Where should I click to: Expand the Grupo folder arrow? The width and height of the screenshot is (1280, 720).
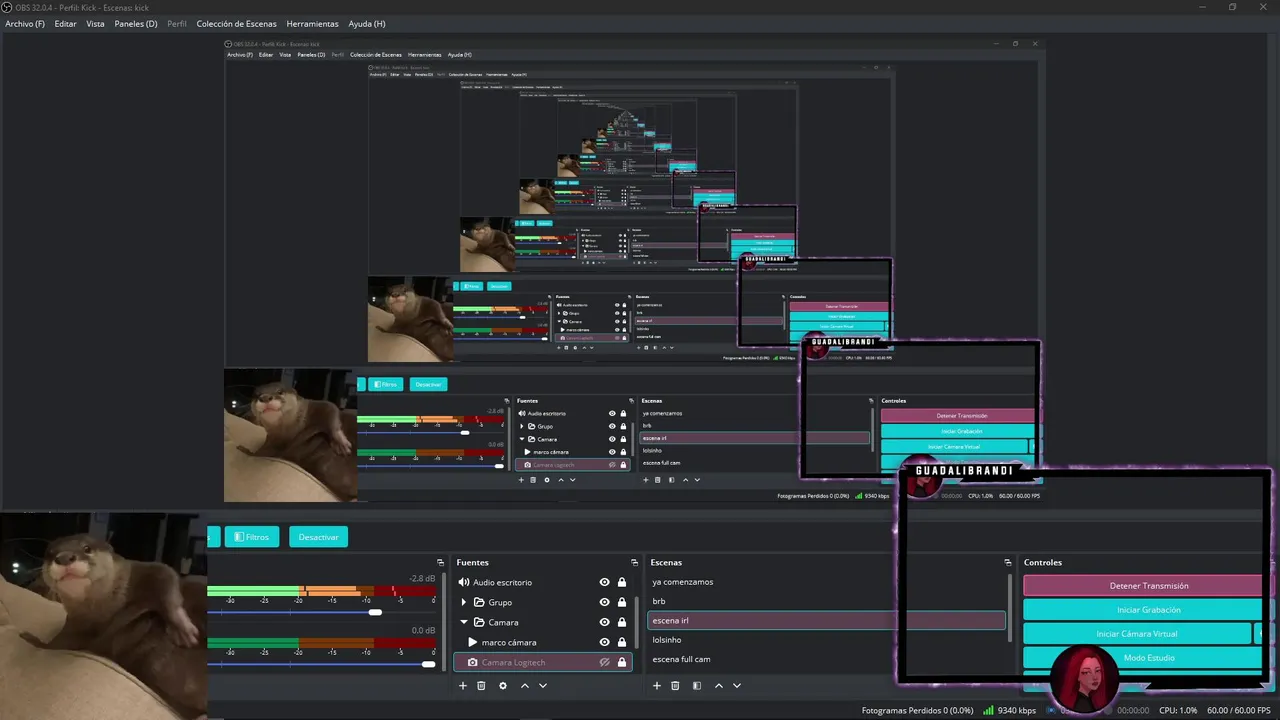click(x=463, y=602)
